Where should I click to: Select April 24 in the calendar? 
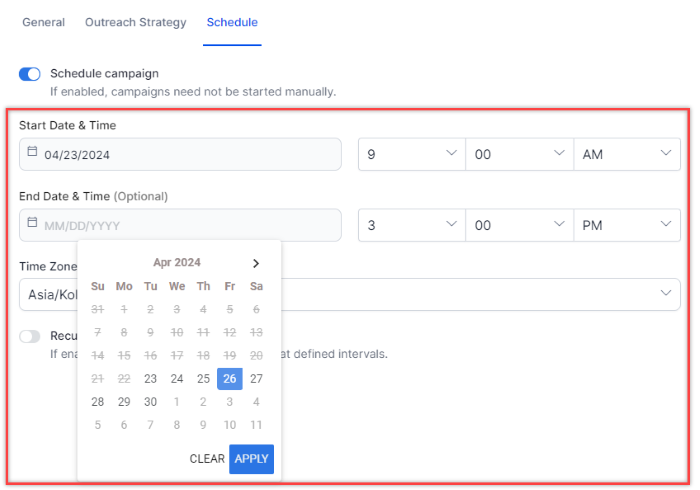(177, 378)
